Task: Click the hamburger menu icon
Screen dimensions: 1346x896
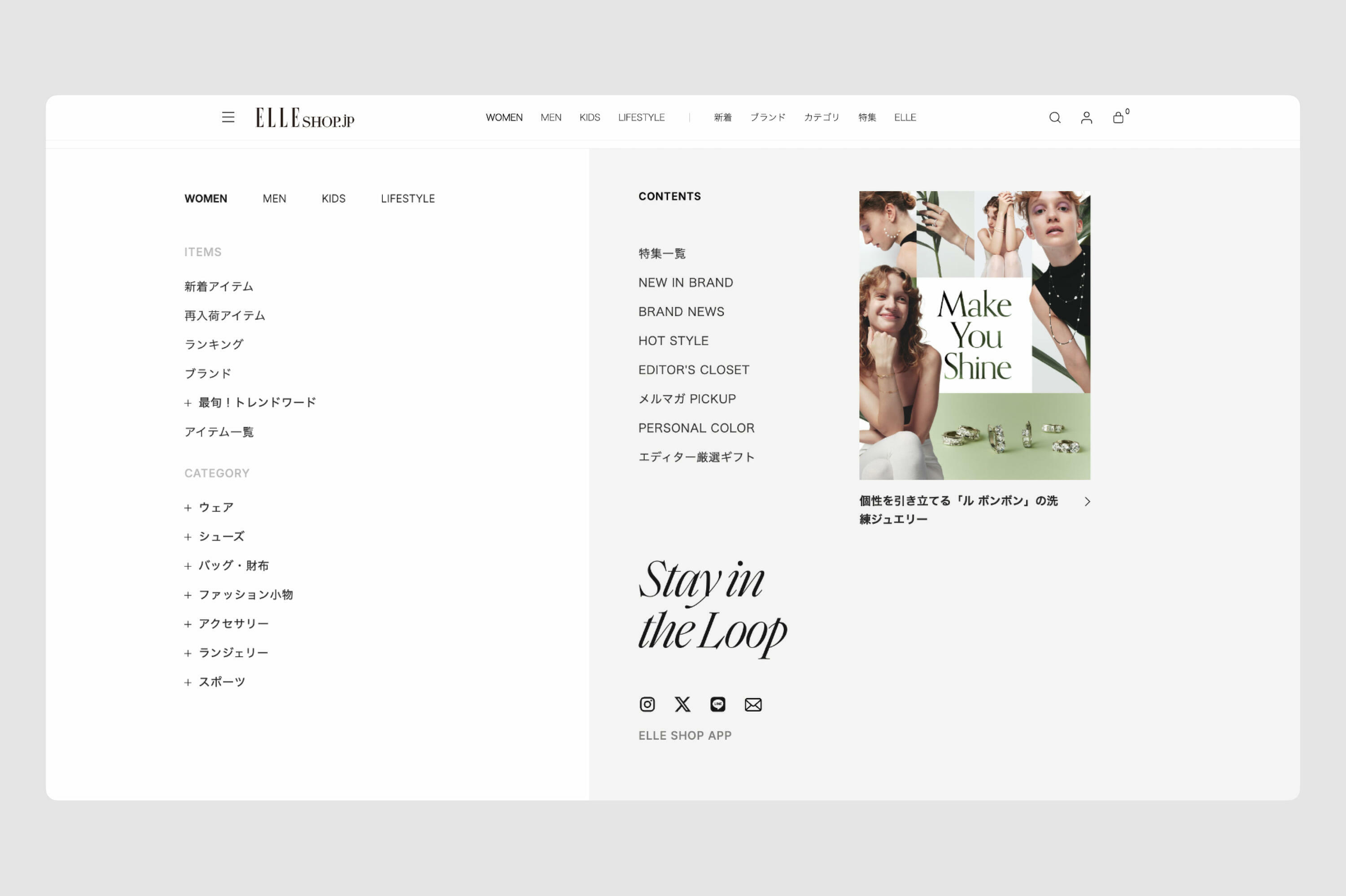Action: click(x=228, y=117)
